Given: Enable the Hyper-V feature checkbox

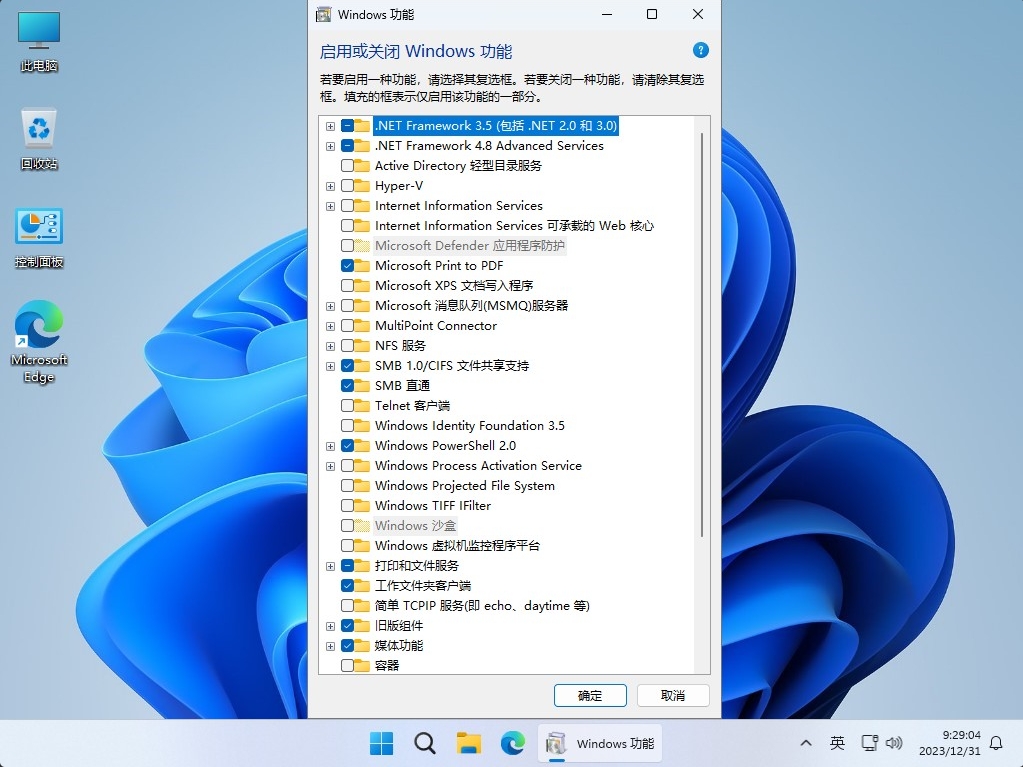Looking at the screenshot, I should click(347, 186).
